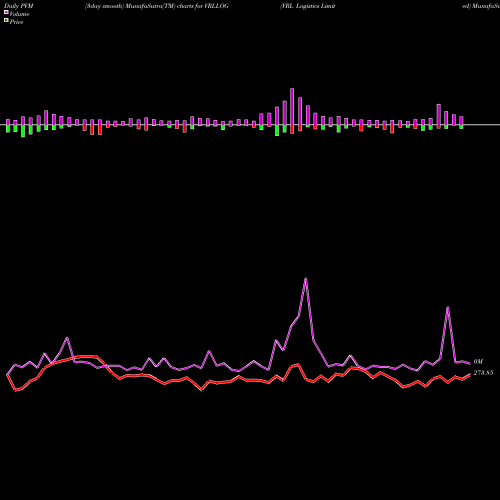500x500 pixels.
Task: Click the highest peak of the volume line
Action: (306, 279)
